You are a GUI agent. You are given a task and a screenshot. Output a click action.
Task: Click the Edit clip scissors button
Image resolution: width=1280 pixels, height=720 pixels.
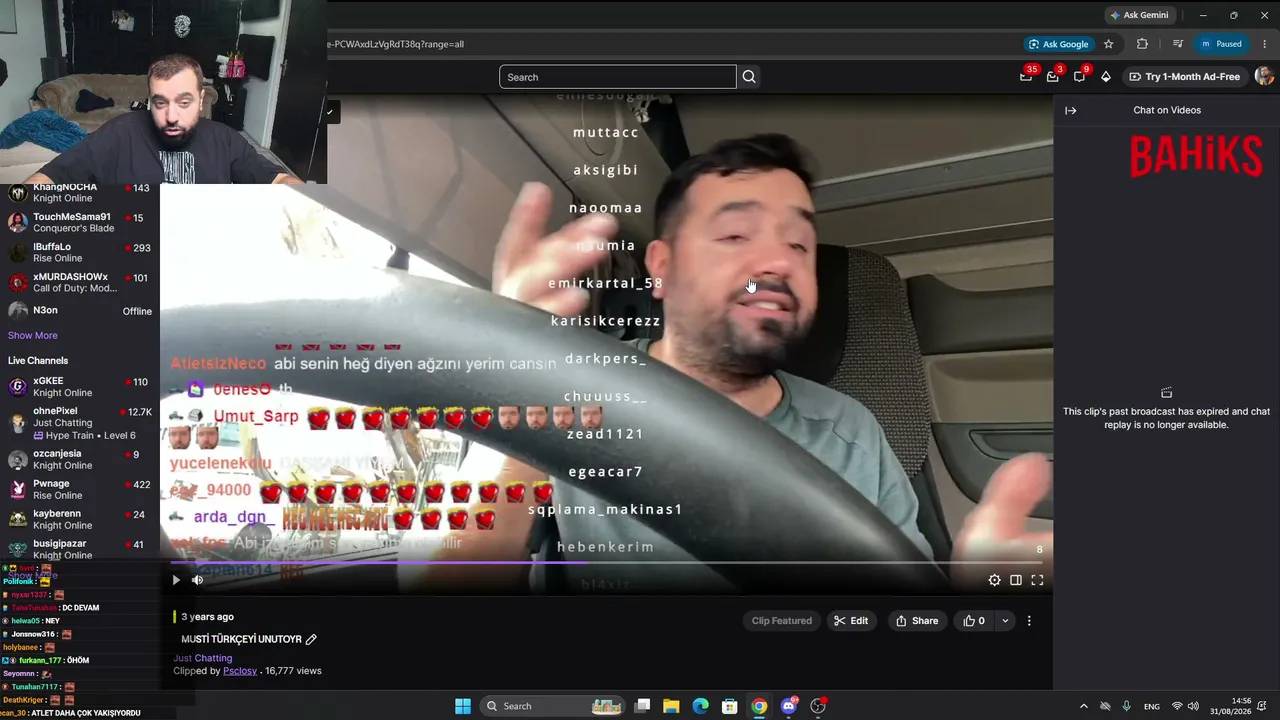(x=851, y=621)
